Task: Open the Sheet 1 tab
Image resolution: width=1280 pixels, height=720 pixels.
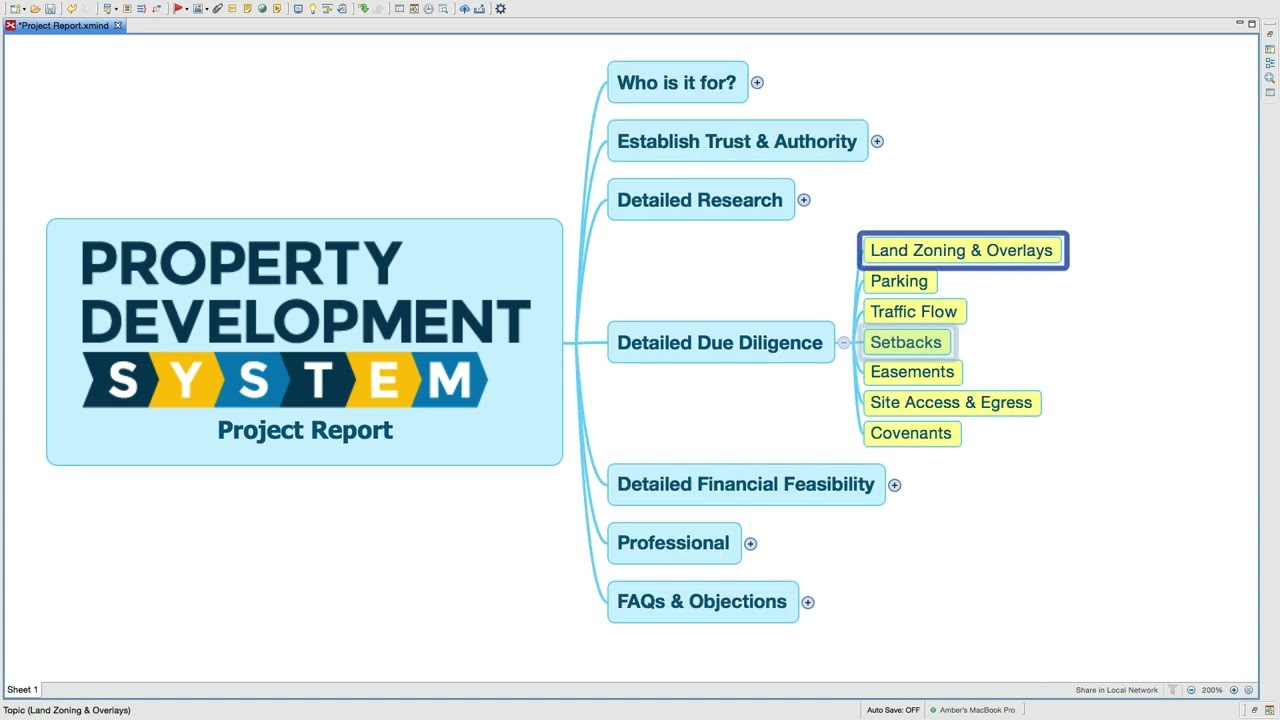Action: point(22,690)
